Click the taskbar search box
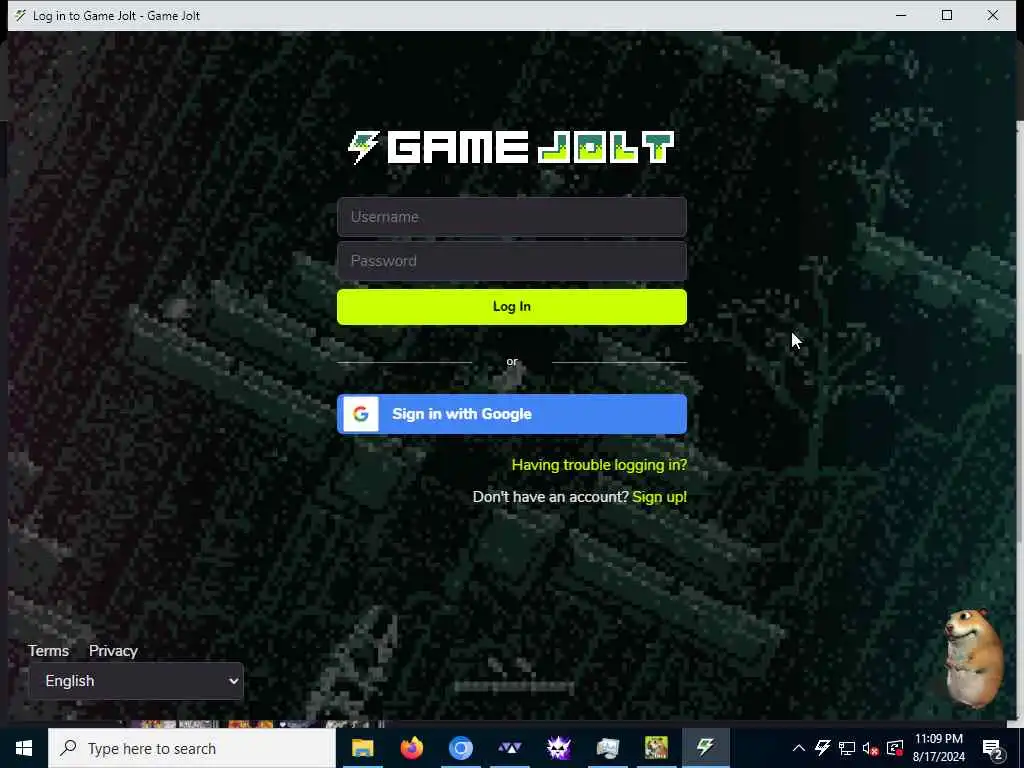Image resolution: width=1024 pixels, height=768 pixels. coord(192,748)
